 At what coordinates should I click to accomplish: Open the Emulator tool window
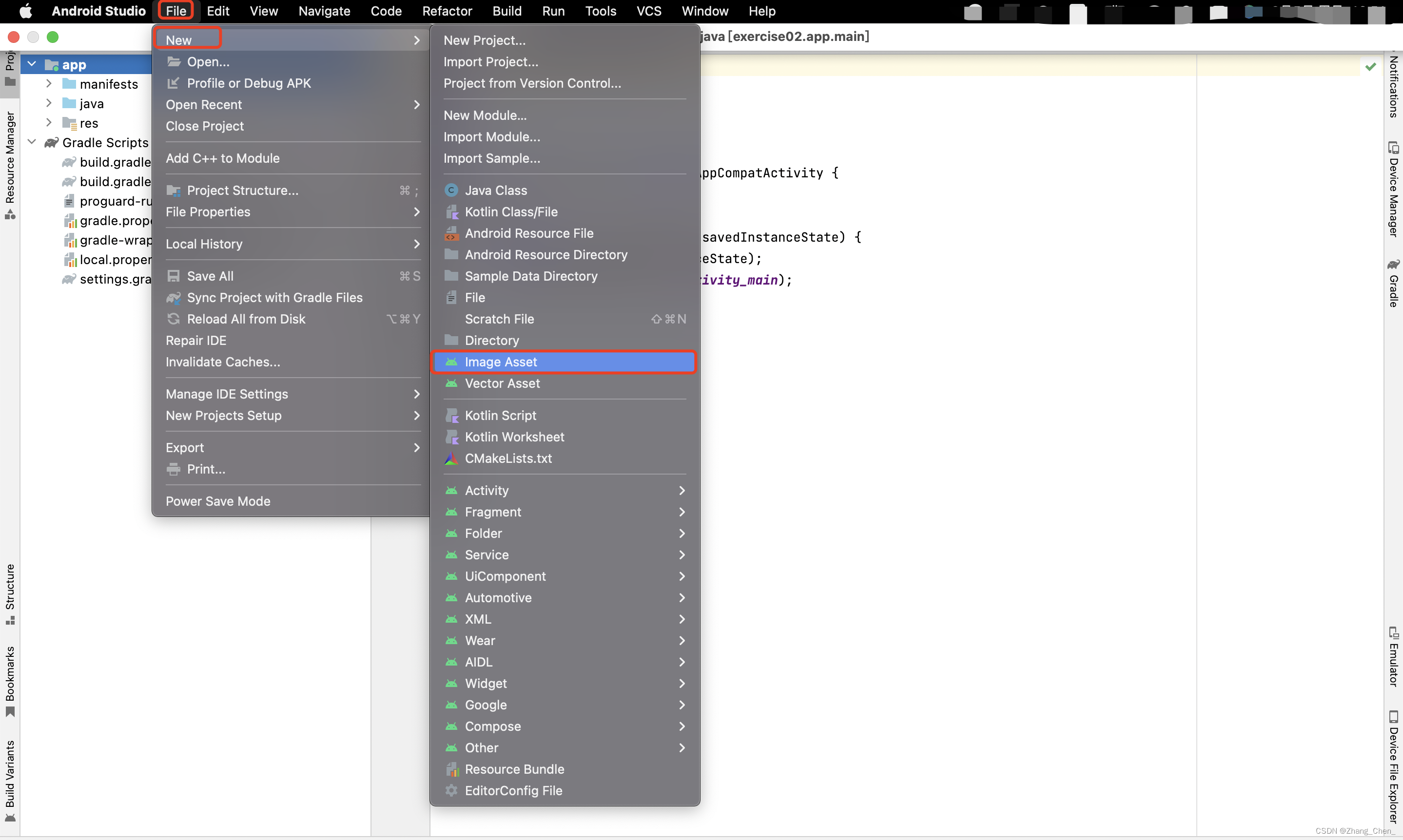[x=1393, y=657]
